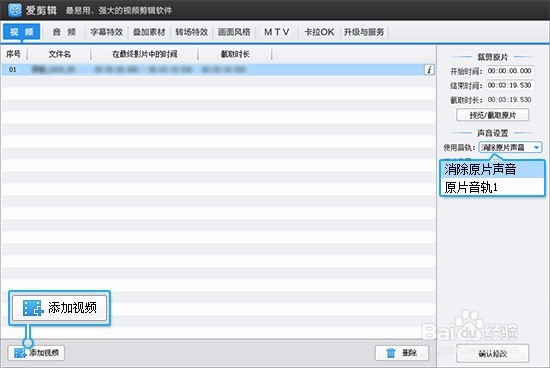This screenshot has height=368, width=550.
Task: Open the 卡拉OK tab
Action: pos(319,32)
